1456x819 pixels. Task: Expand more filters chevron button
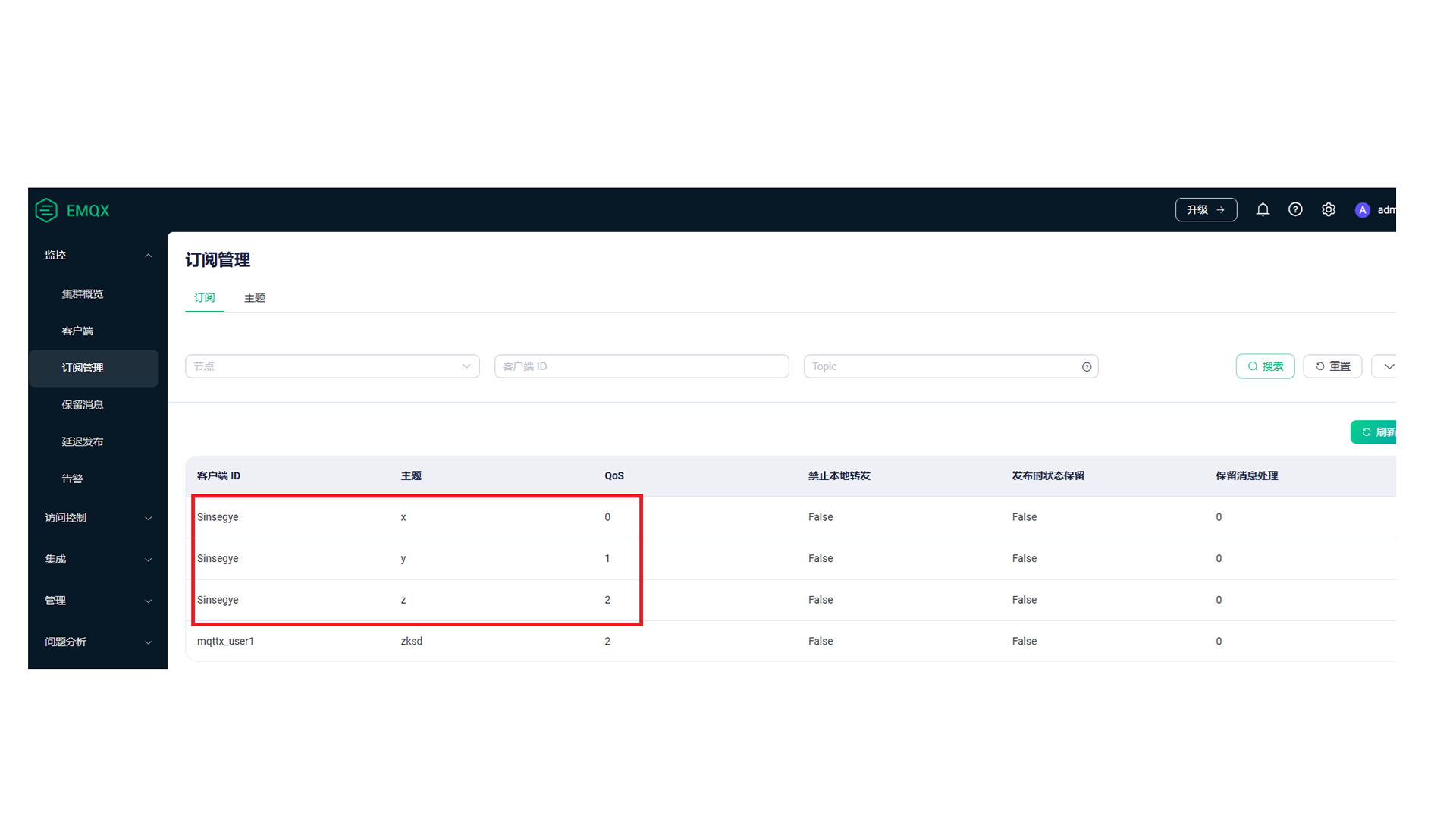[x=1385, y=366]
